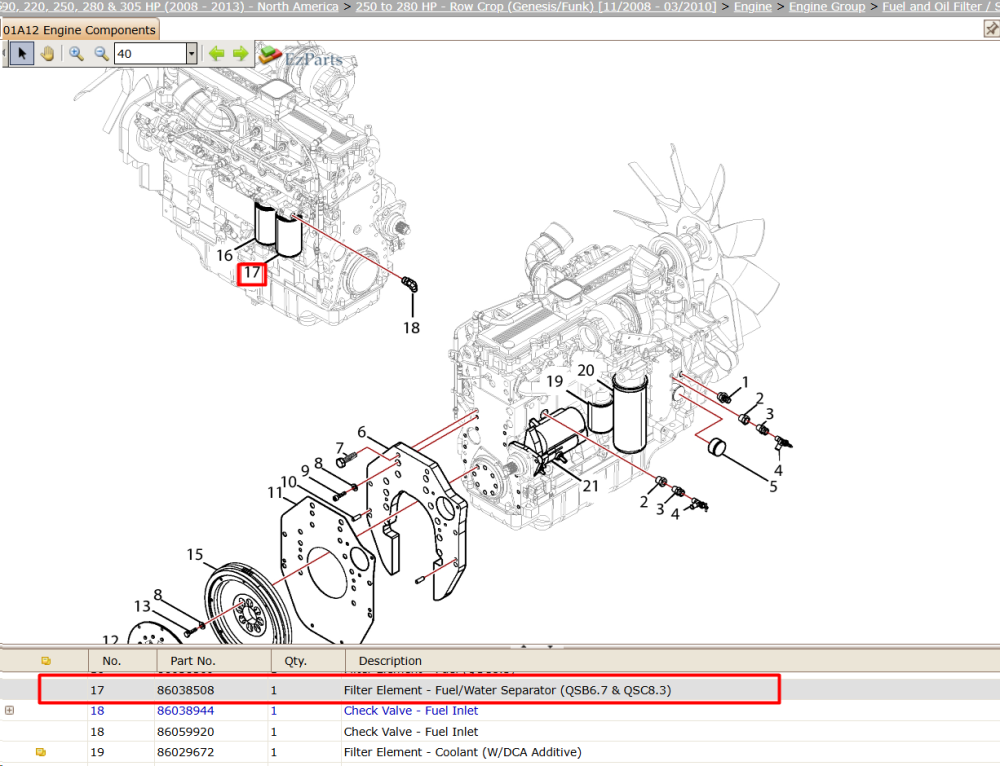The image size is (1000, 766).
Task: Sort by the No. column header
Action: [112, 661]
